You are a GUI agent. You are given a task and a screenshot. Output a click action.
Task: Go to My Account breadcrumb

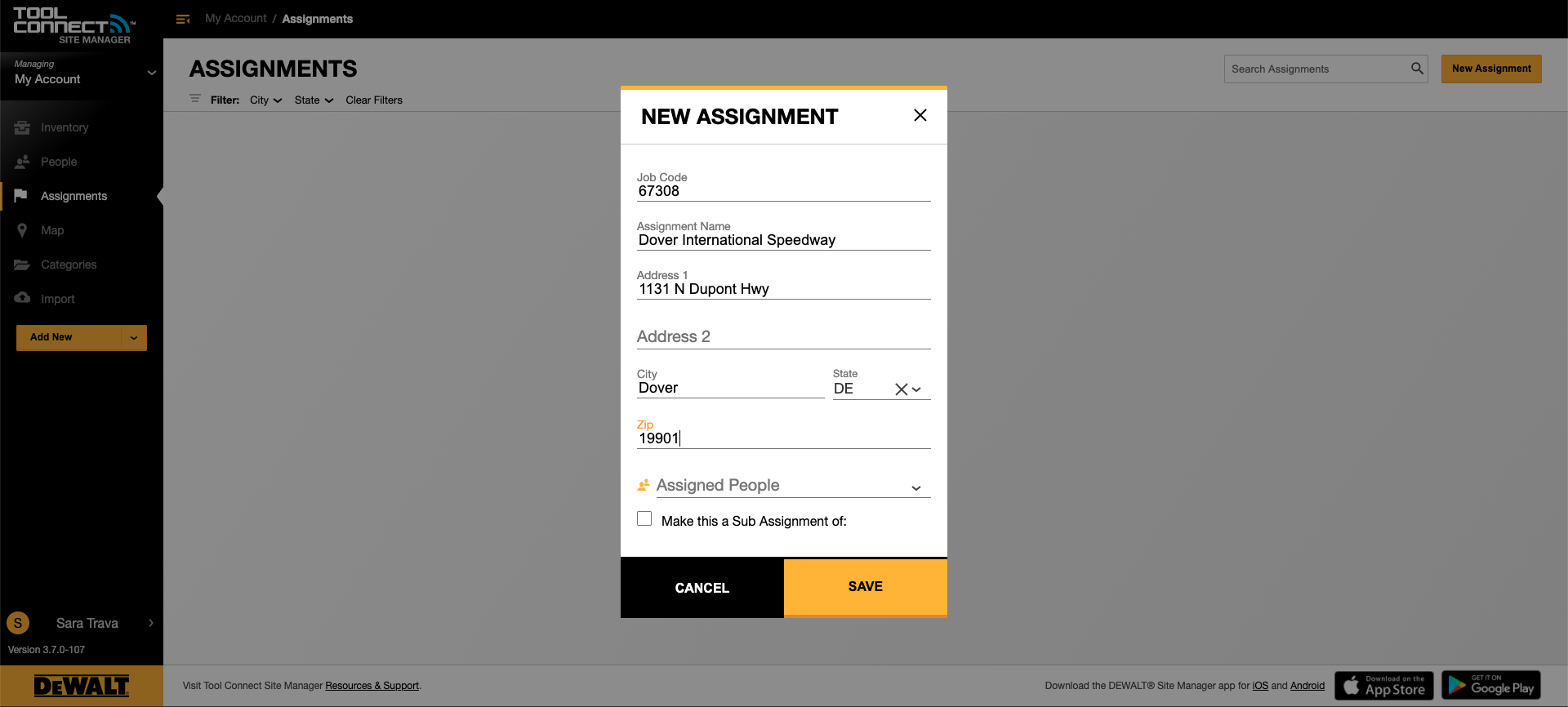pos(235,18)
